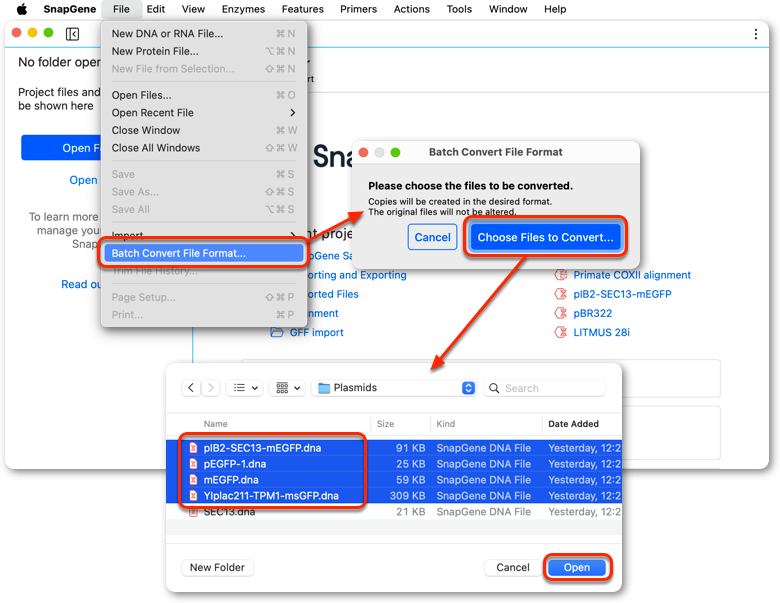Open the Edit menu
780x603 pixels.
click(x=156, y=9)
